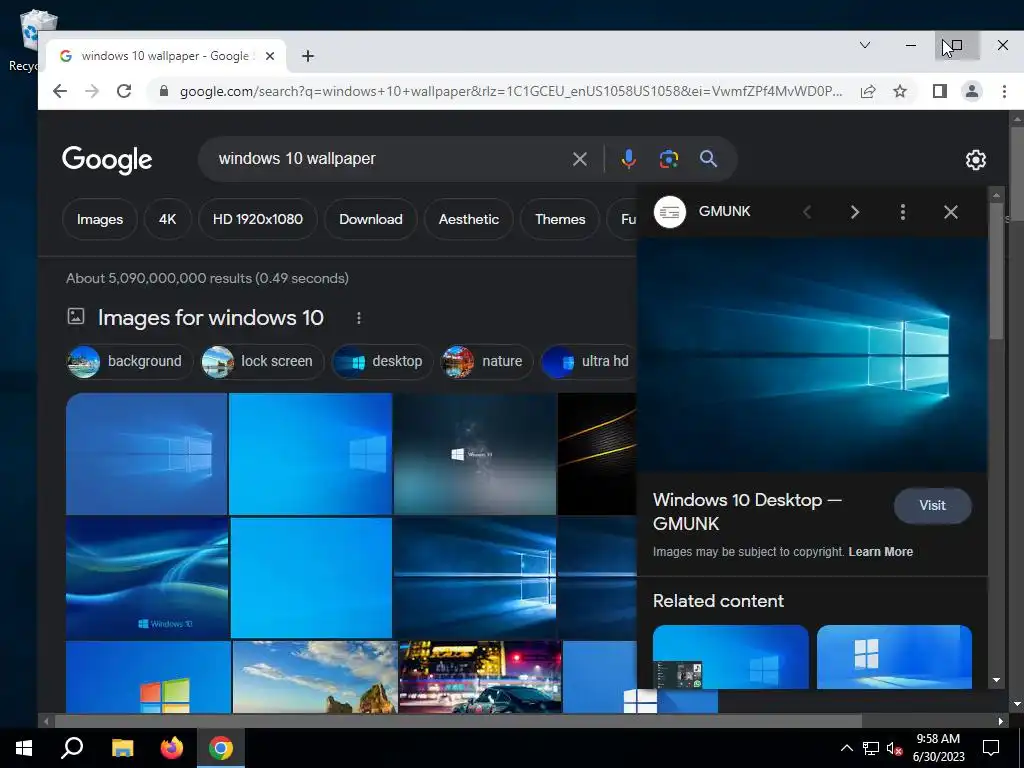Open the Learn More copyright link

880,552
